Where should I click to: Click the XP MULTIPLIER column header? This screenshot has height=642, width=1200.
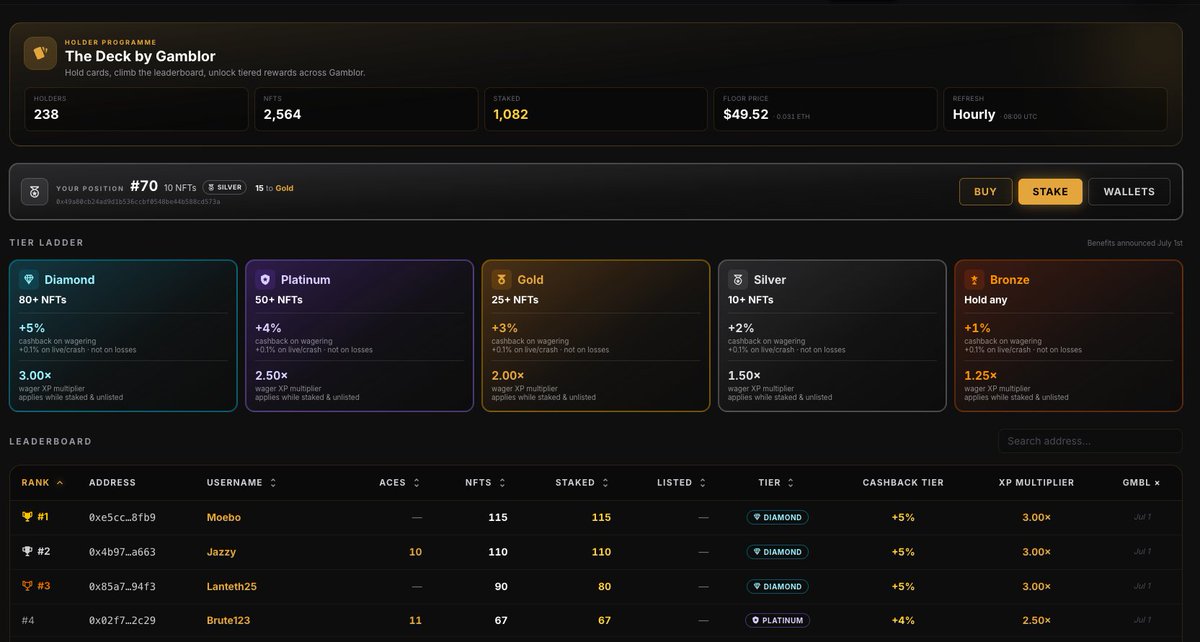[1036, 482]
